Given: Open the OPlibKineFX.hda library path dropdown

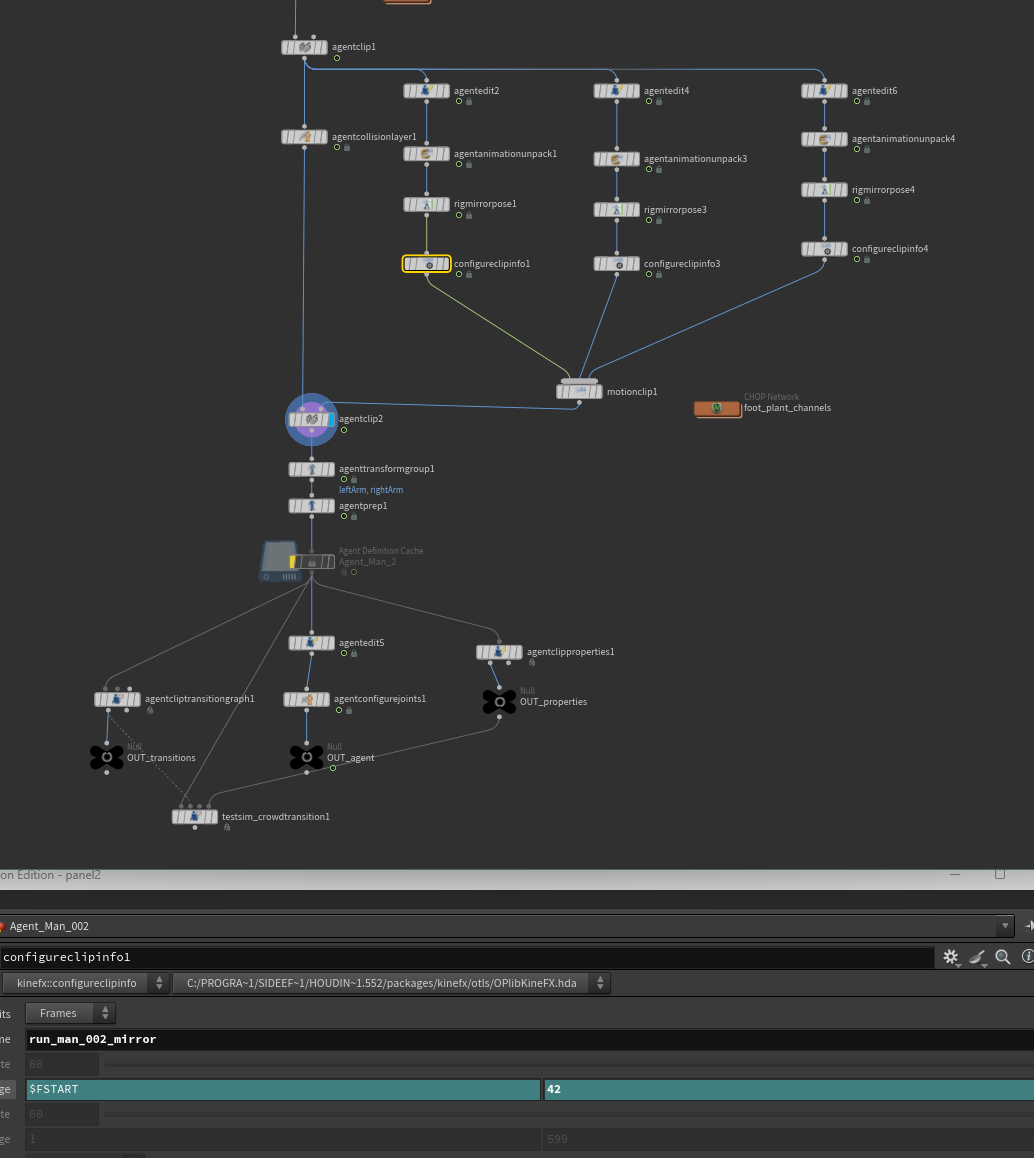Looking at the screenshot, I should point(391,983).
